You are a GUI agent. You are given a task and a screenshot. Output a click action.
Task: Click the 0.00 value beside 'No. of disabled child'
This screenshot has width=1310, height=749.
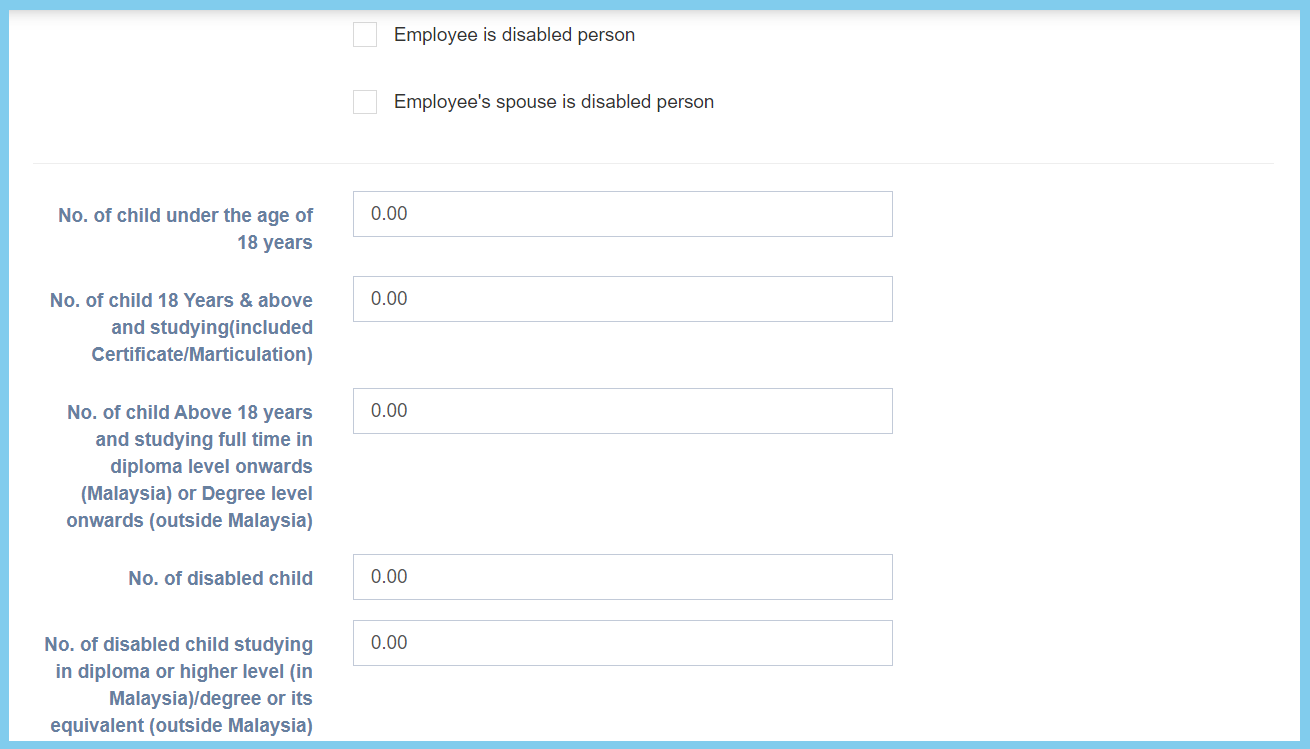[389, 577]
